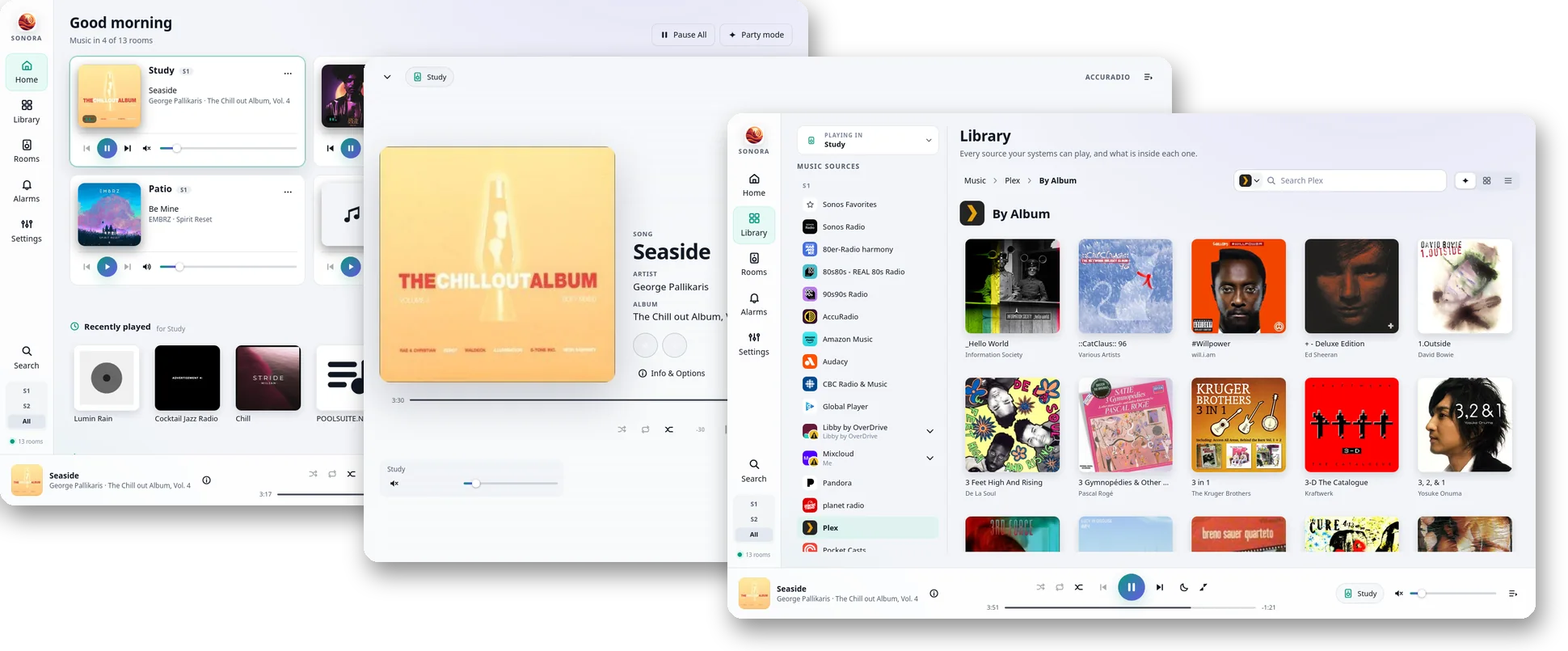Click the sleep timer moon icon in the Library player bar
The height and width of the screenshot is (651, 1568).
[x=1184, y=587]
